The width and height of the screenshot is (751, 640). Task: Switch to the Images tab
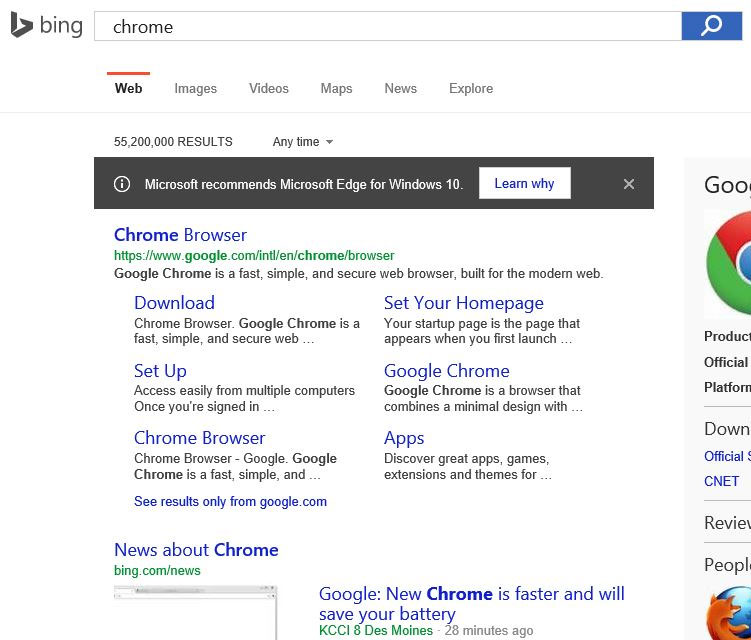click(195, 89)
